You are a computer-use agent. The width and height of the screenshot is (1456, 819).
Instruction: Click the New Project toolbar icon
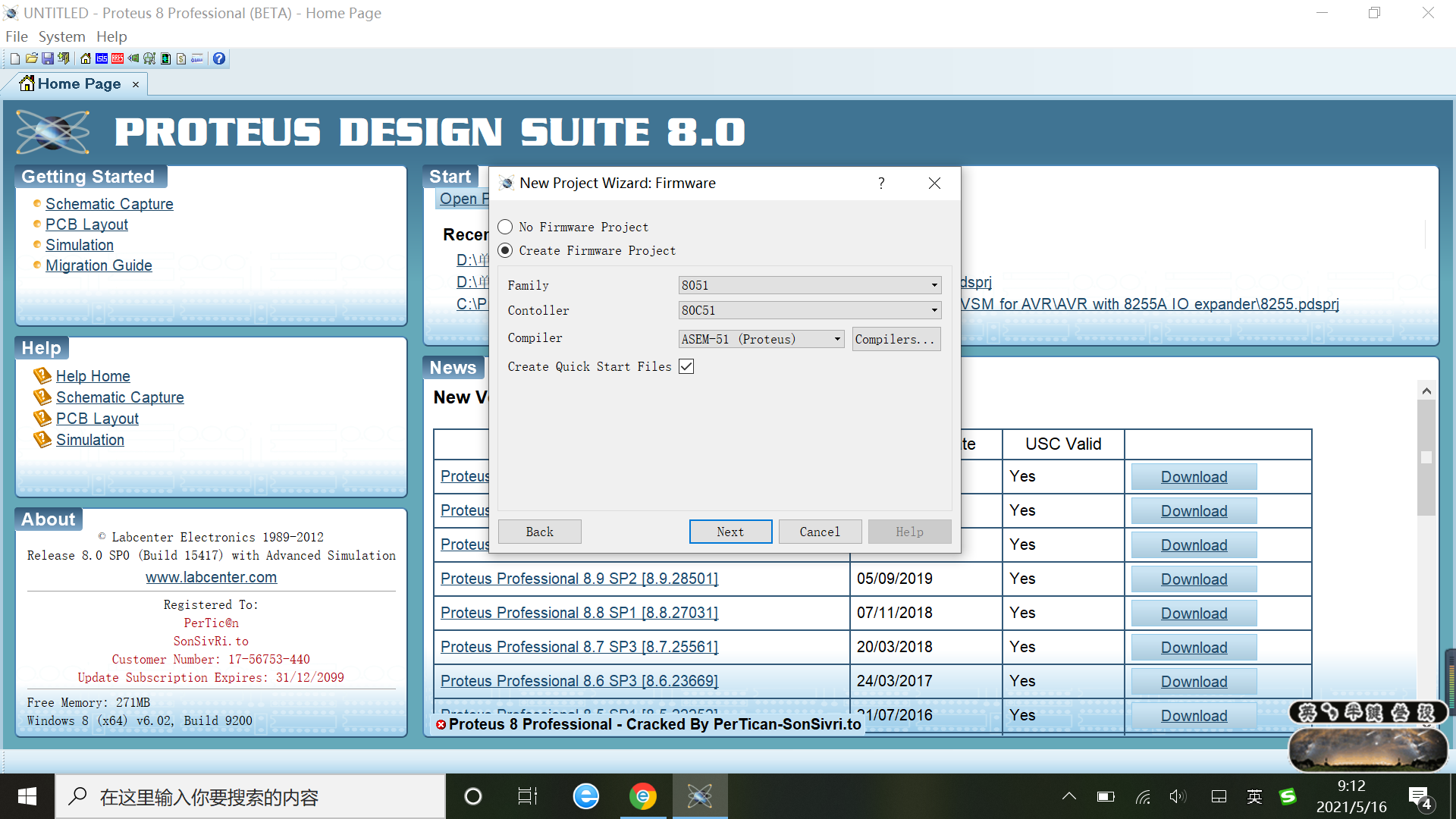(x=15, y=58)
